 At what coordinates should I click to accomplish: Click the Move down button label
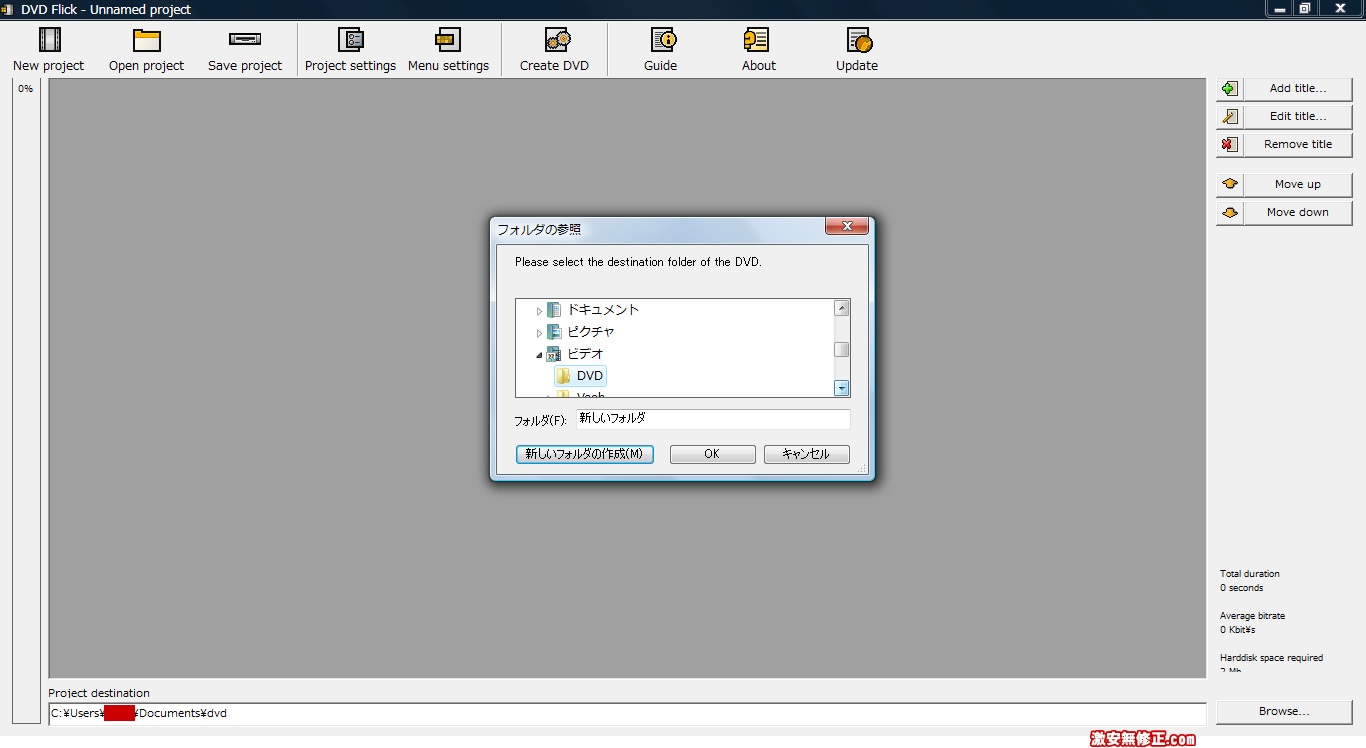tap(1298, 213)
